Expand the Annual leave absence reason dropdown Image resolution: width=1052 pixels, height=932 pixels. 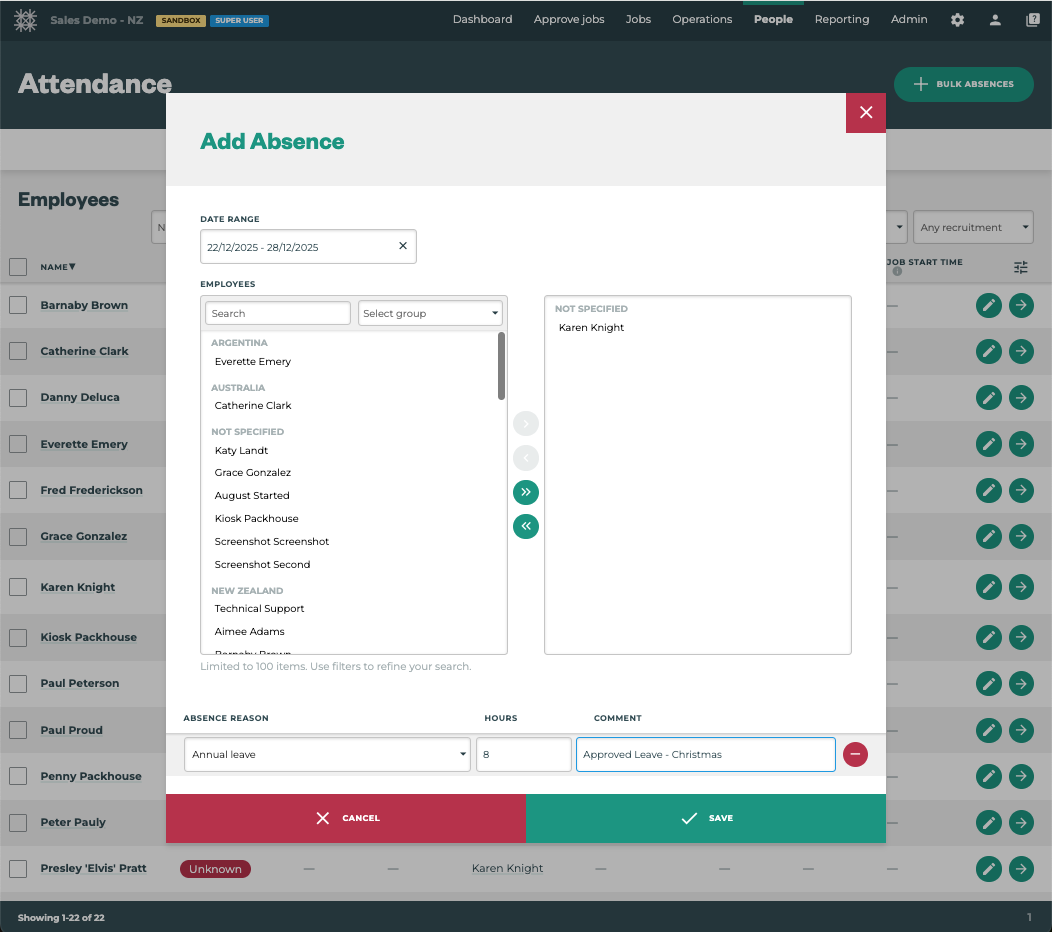[327, 755]
